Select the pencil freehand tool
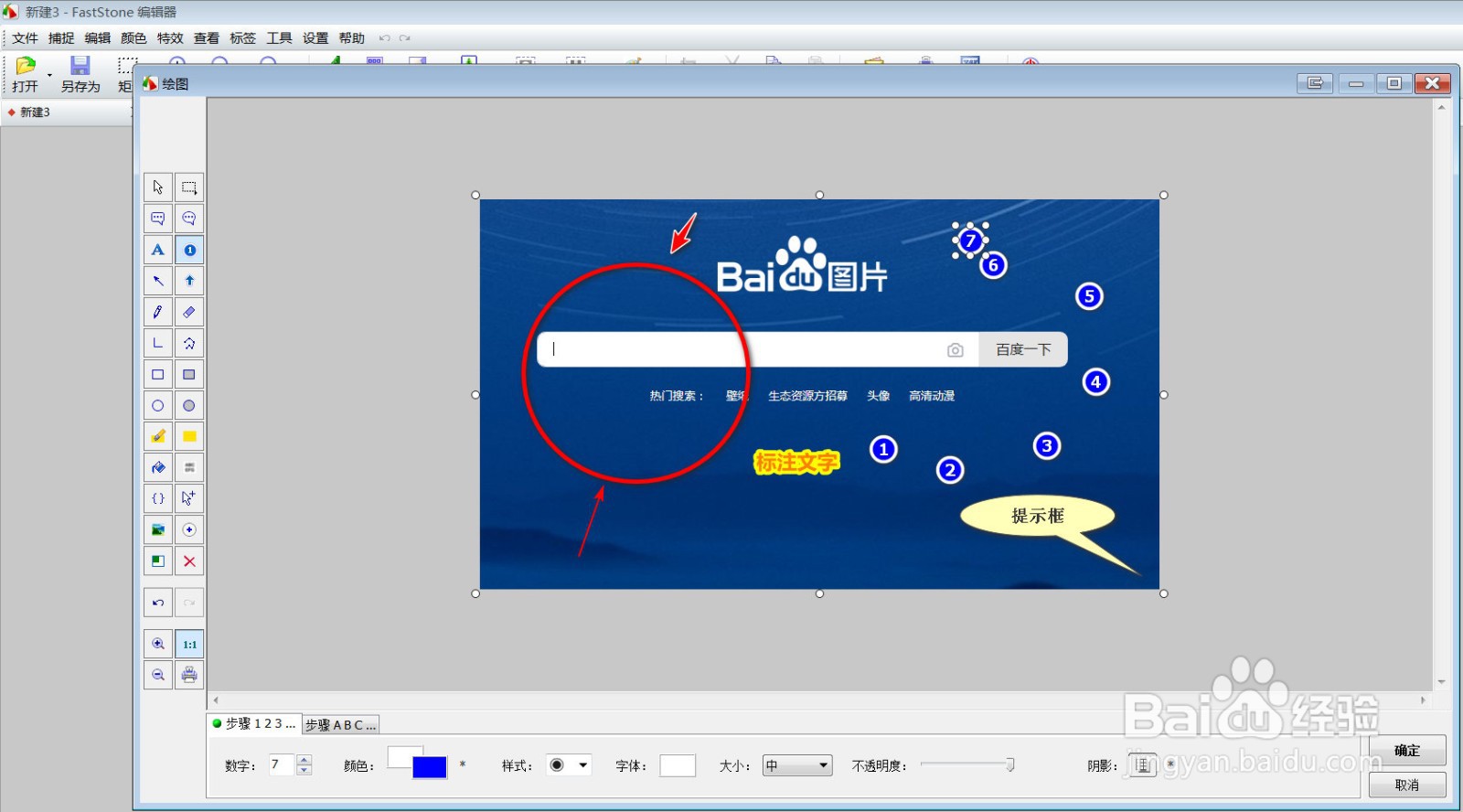Screen dimensions: 1463x812 point(157,312)
